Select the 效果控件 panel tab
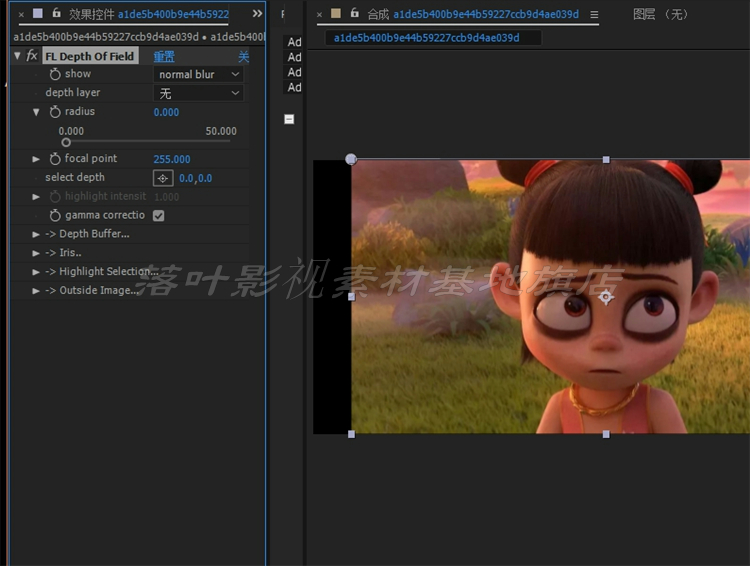 (x=149, y=14)
